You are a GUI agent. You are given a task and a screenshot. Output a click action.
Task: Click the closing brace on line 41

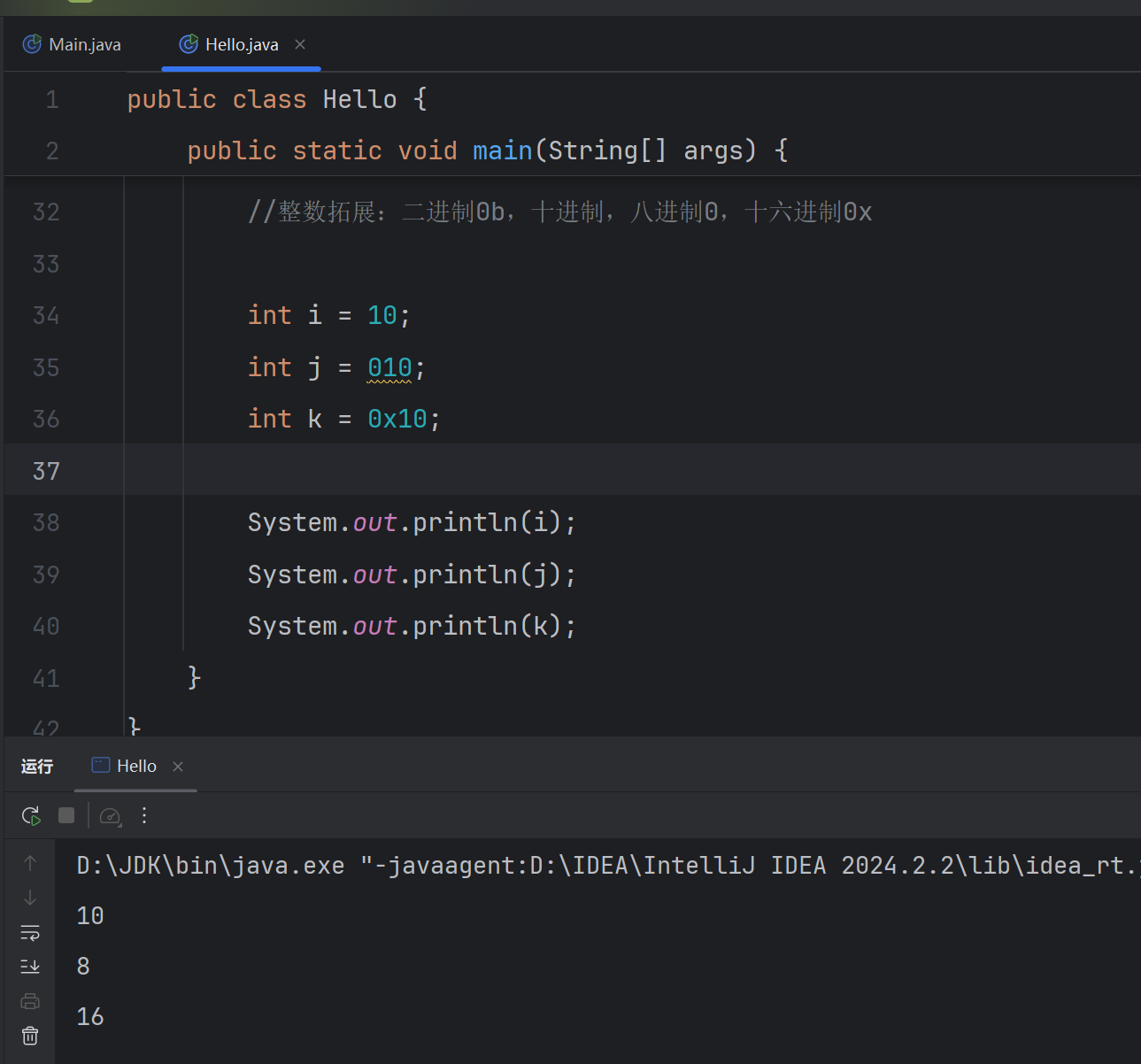click(x=194, y=678)
